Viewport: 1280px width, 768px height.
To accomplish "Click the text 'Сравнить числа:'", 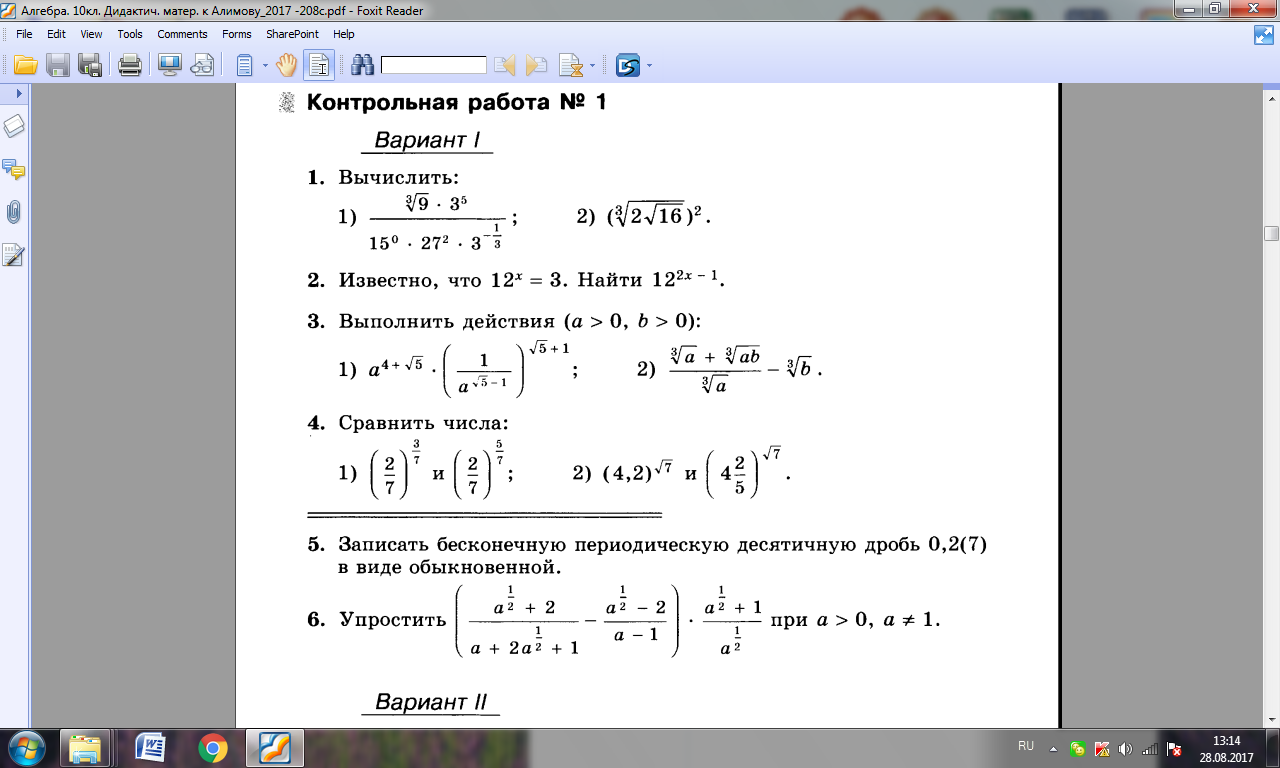I will point(423,423).
